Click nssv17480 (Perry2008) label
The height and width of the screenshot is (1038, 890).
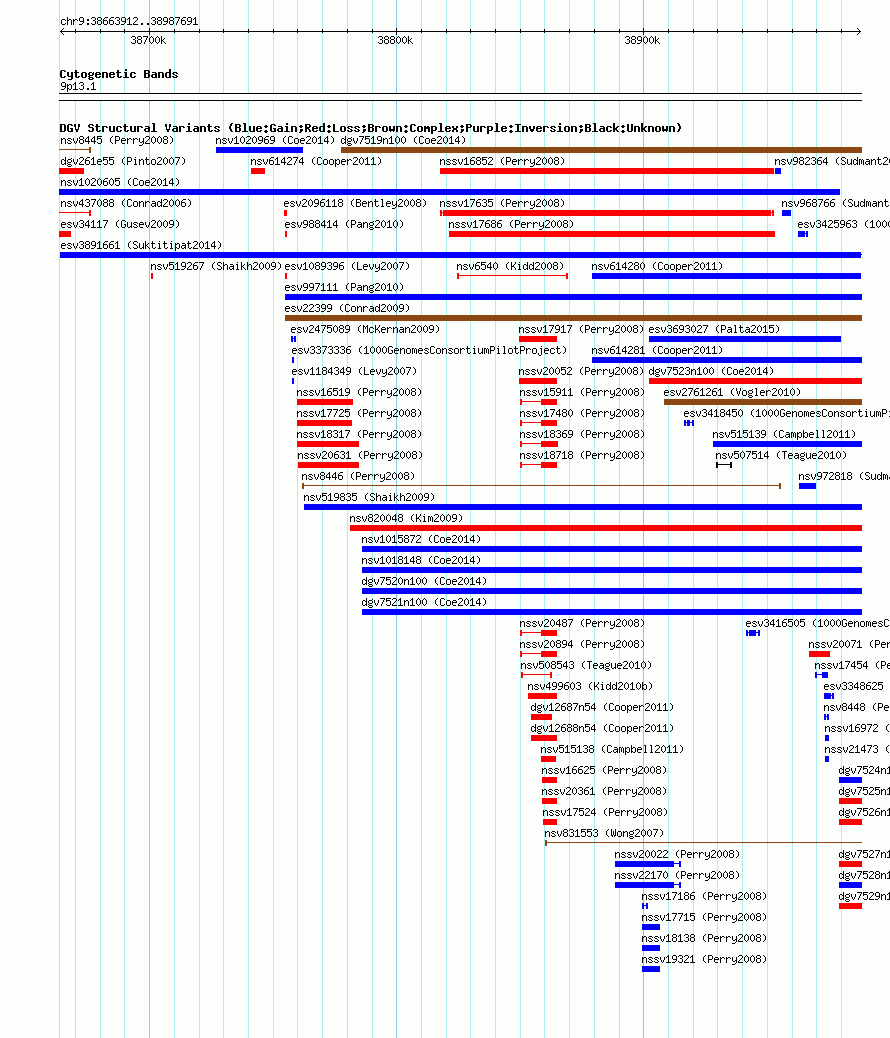[x=582, y=413]
